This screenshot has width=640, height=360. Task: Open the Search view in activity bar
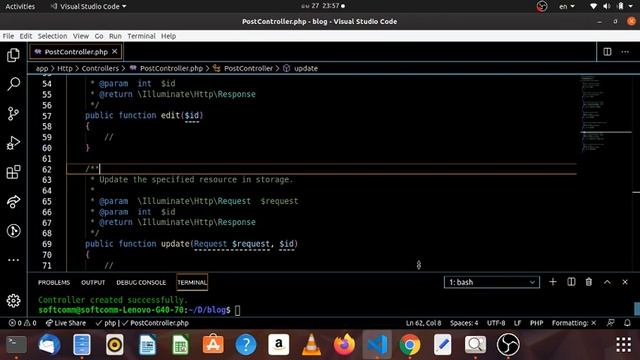click(x=13, y=84)
